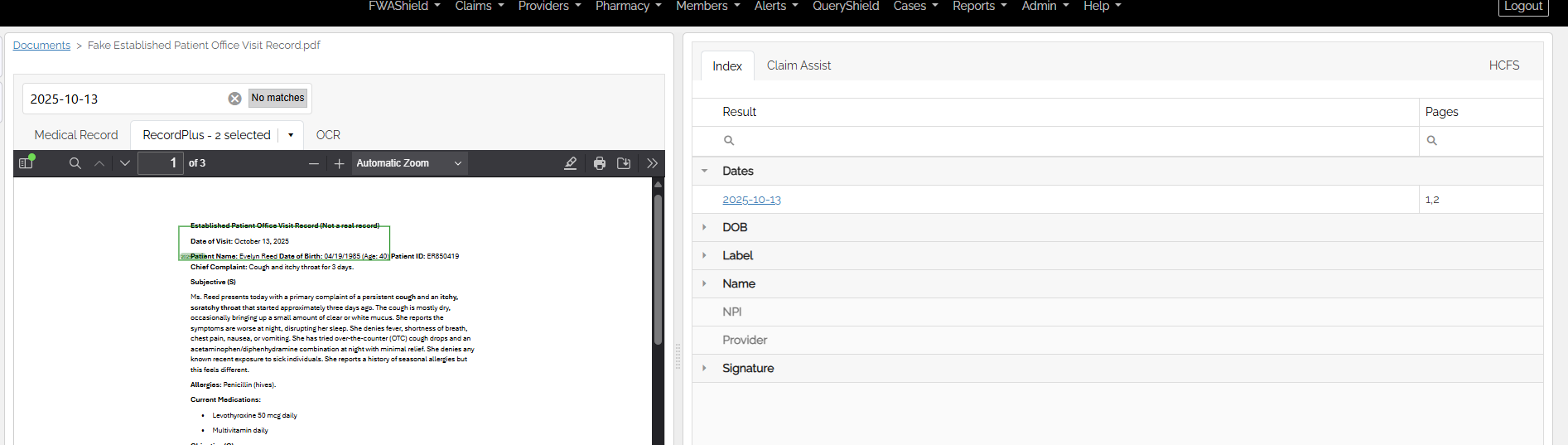This screenshot has height=445, width=1568.
Task: Open find-in-document magnifier in PDF toolbar
Action: pos(75,163)
